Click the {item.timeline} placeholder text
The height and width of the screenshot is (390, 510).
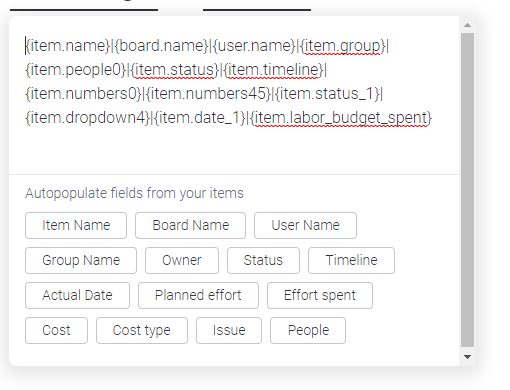(273, 70)
